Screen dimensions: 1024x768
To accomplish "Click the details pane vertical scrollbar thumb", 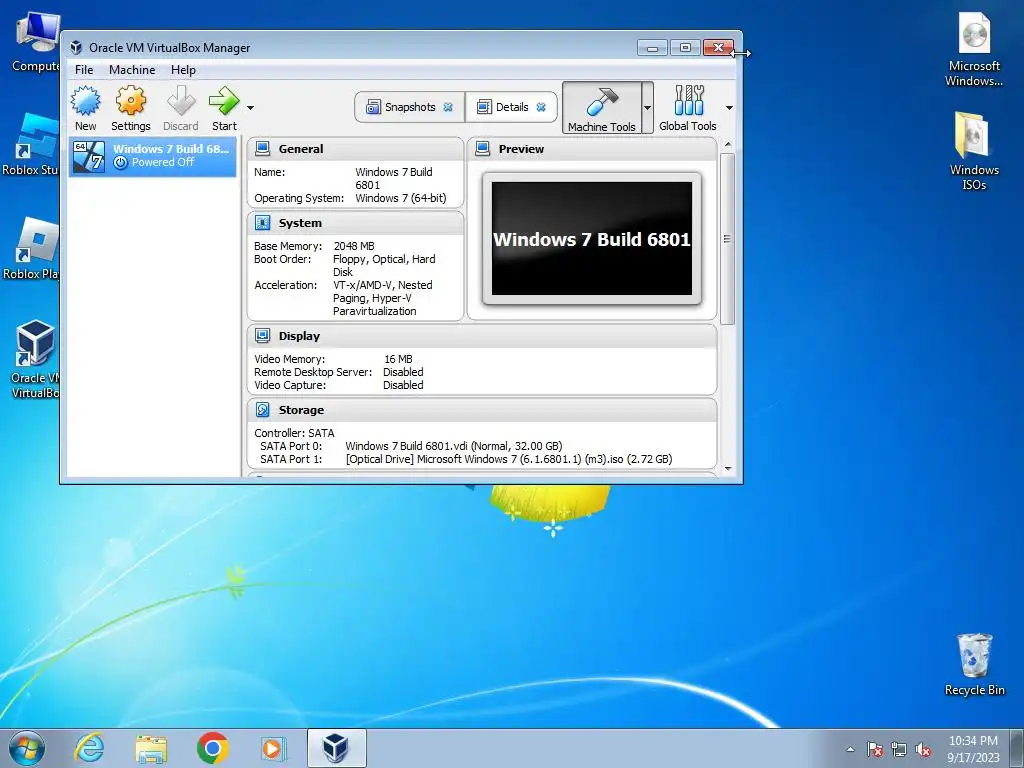I will coord(728,238).
